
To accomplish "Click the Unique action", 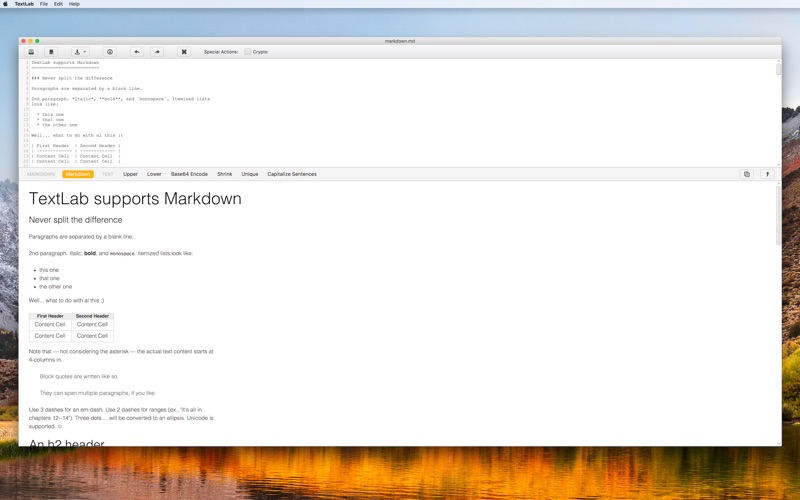I will click(x=249, y=174).
